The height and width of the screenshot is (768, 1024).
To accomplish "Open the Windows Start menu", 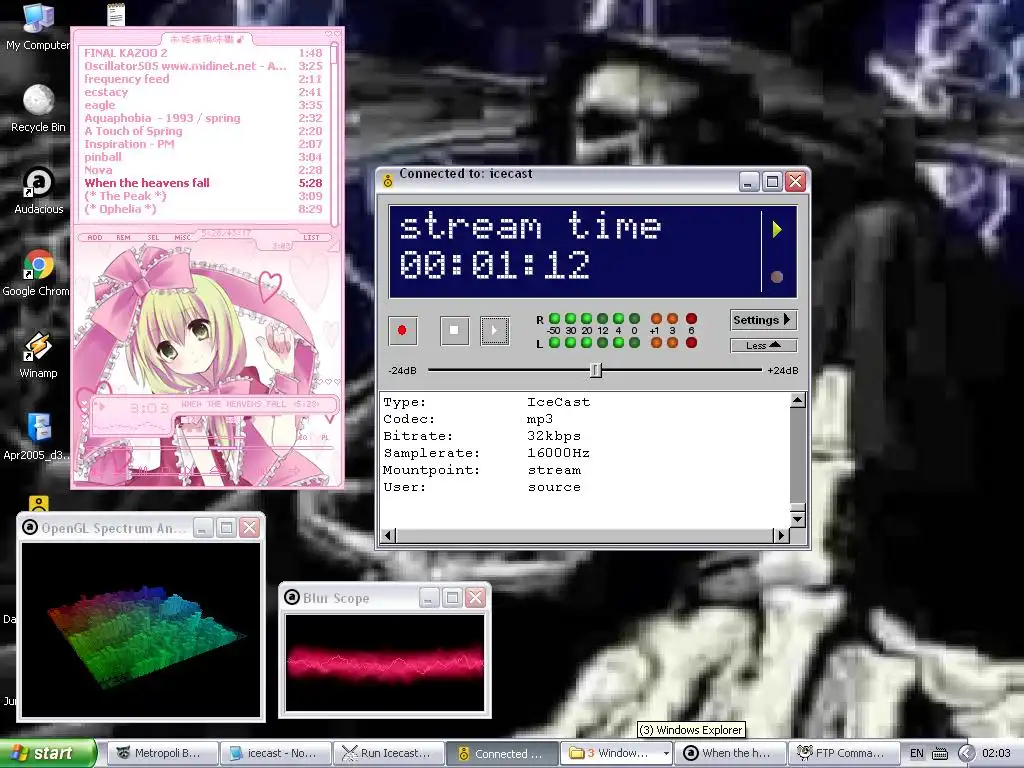I will [x=48, y=753].
